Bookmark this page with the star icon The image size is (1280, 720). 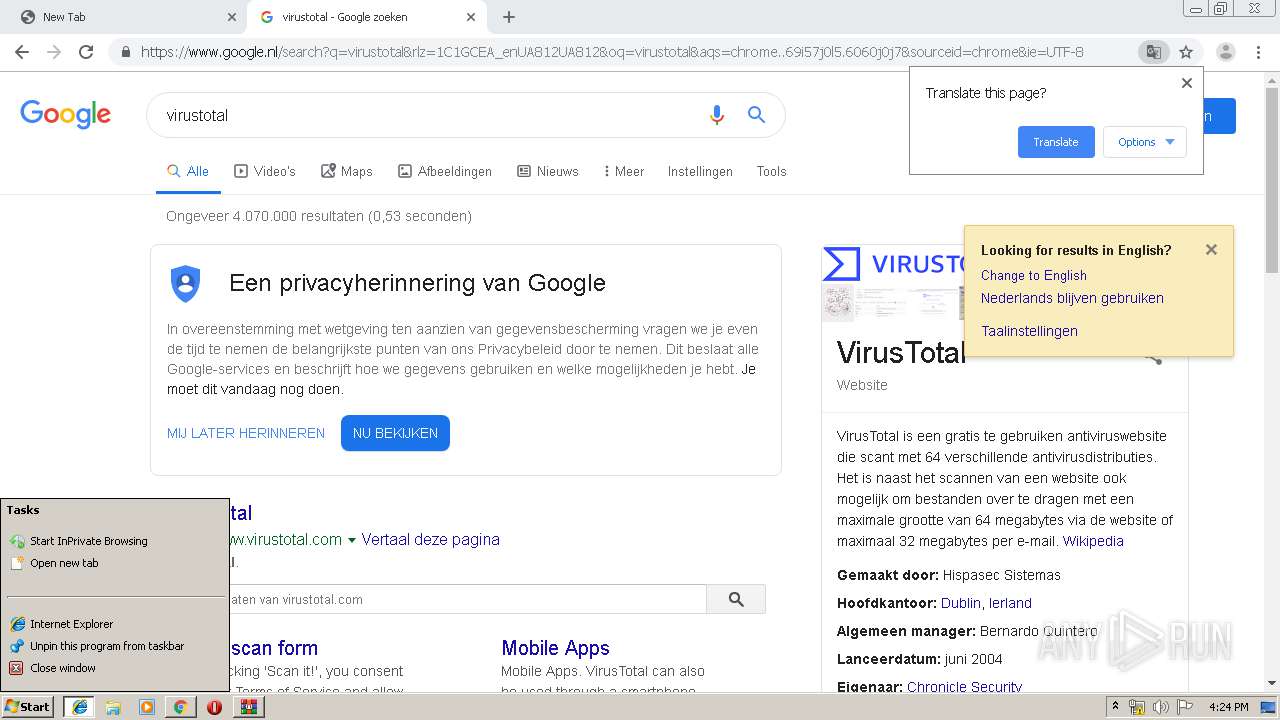(x=1186, y=52)
